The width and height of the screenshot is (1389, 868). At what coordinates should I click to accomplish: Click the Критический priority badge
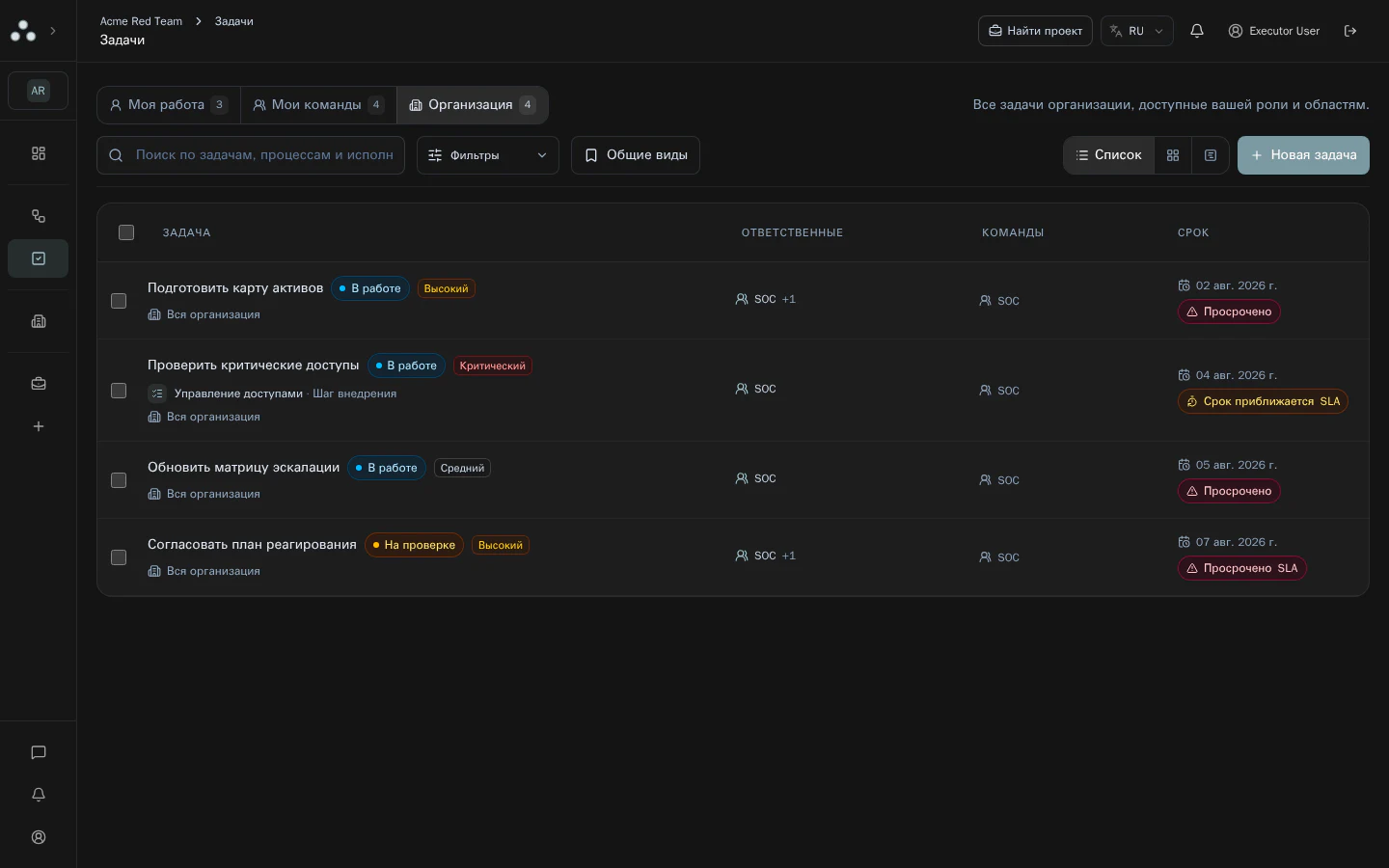[493, 366]
